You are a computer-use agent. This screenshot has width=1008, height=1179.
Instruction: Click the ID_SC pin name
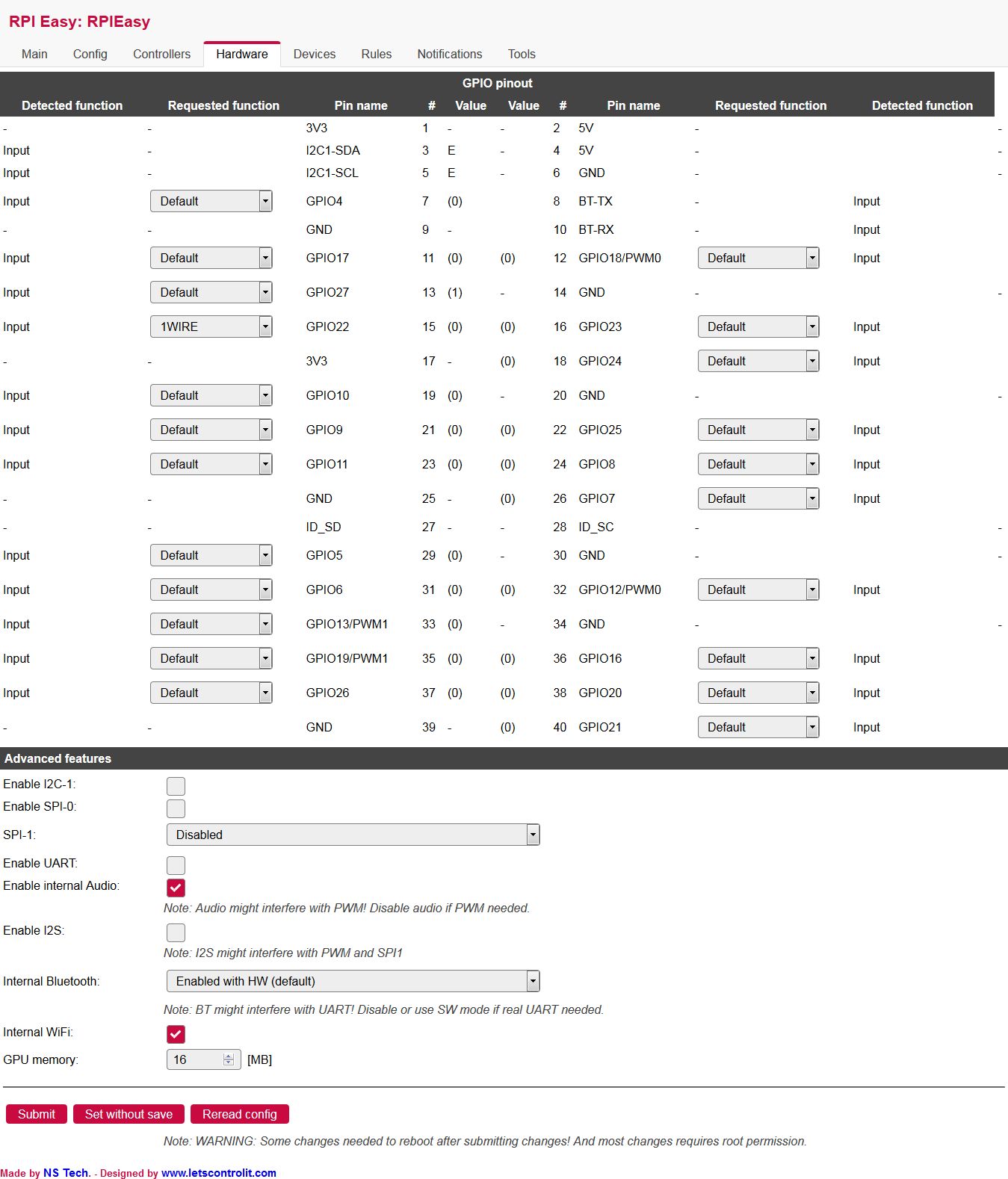pos(596,527)
